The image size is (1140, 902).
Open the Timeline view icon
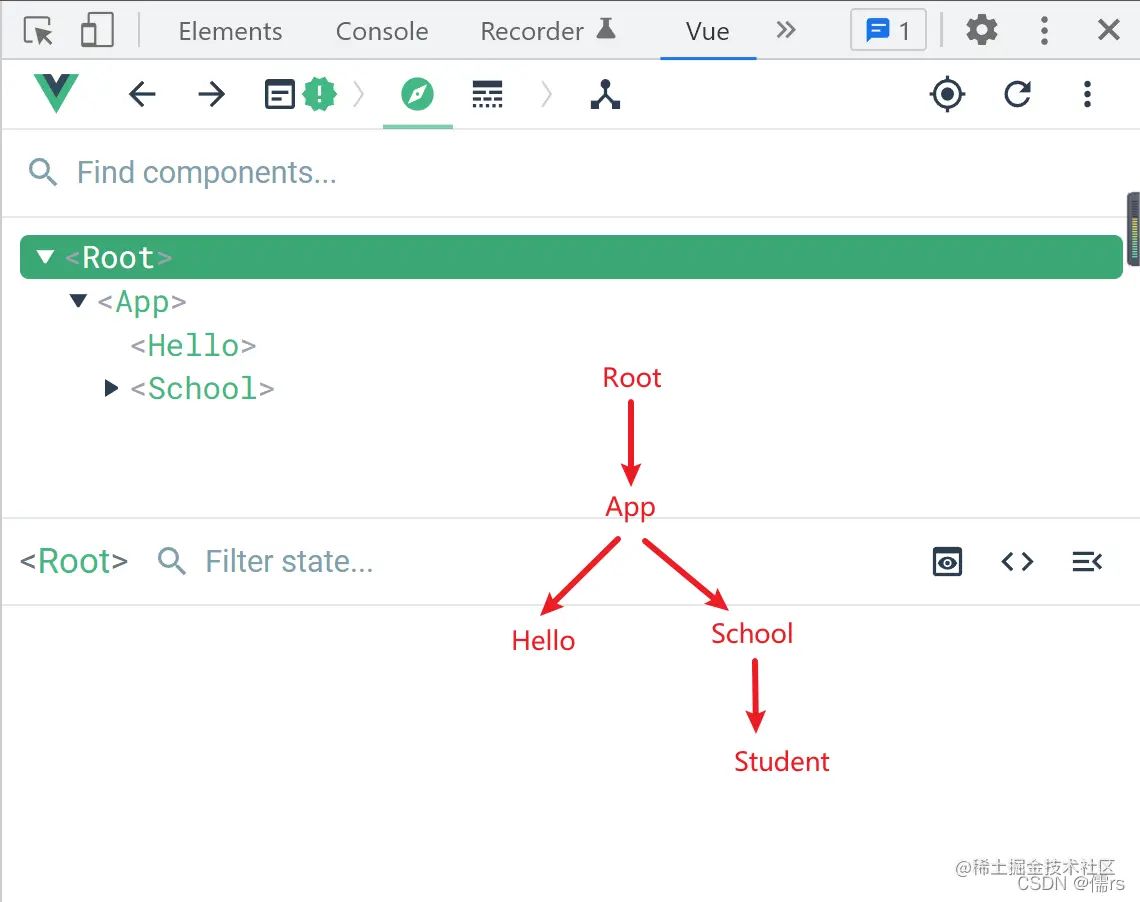(487, 94)
